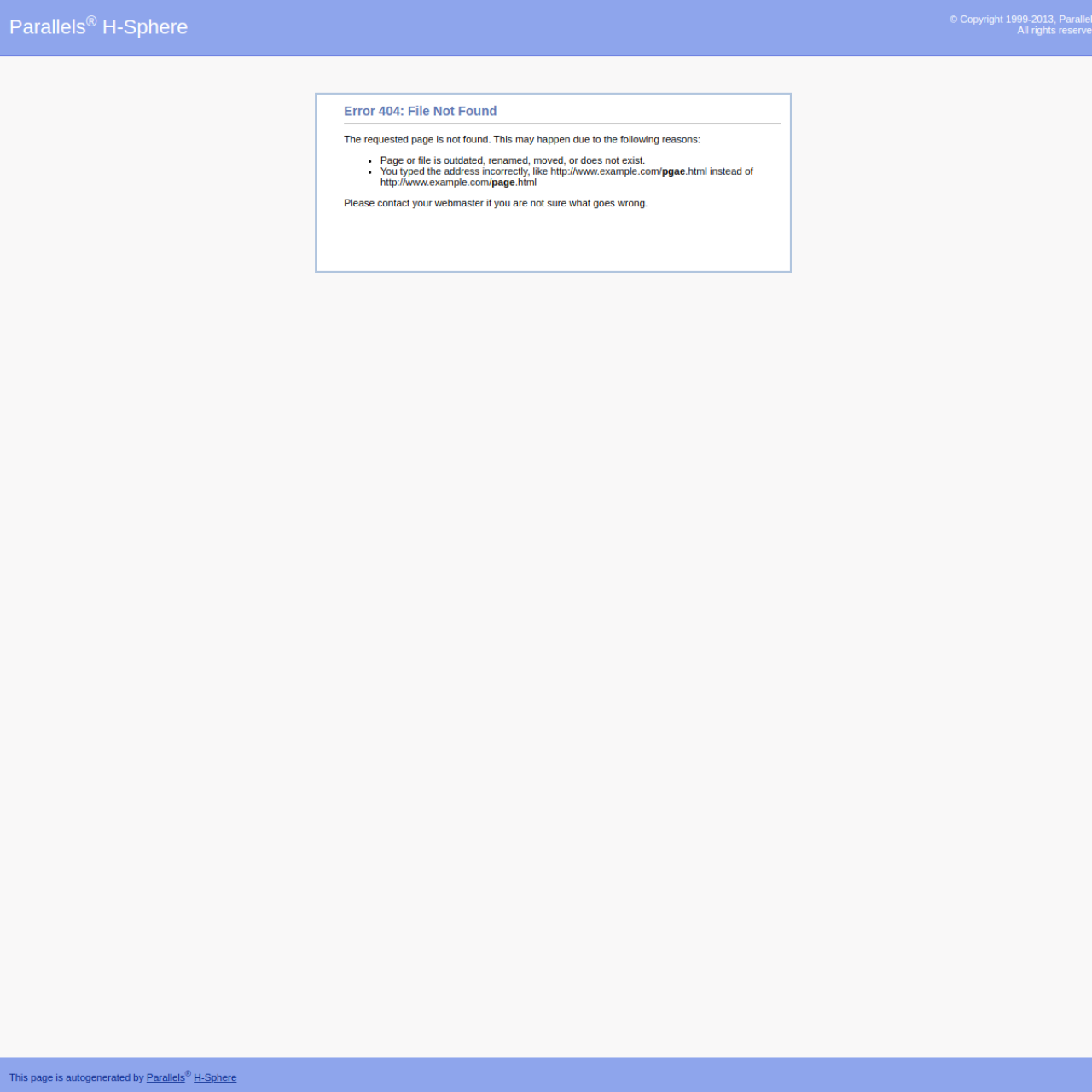Open the Parallels link in footer
The image size is (1092, 1092).
pos(166,1077)
